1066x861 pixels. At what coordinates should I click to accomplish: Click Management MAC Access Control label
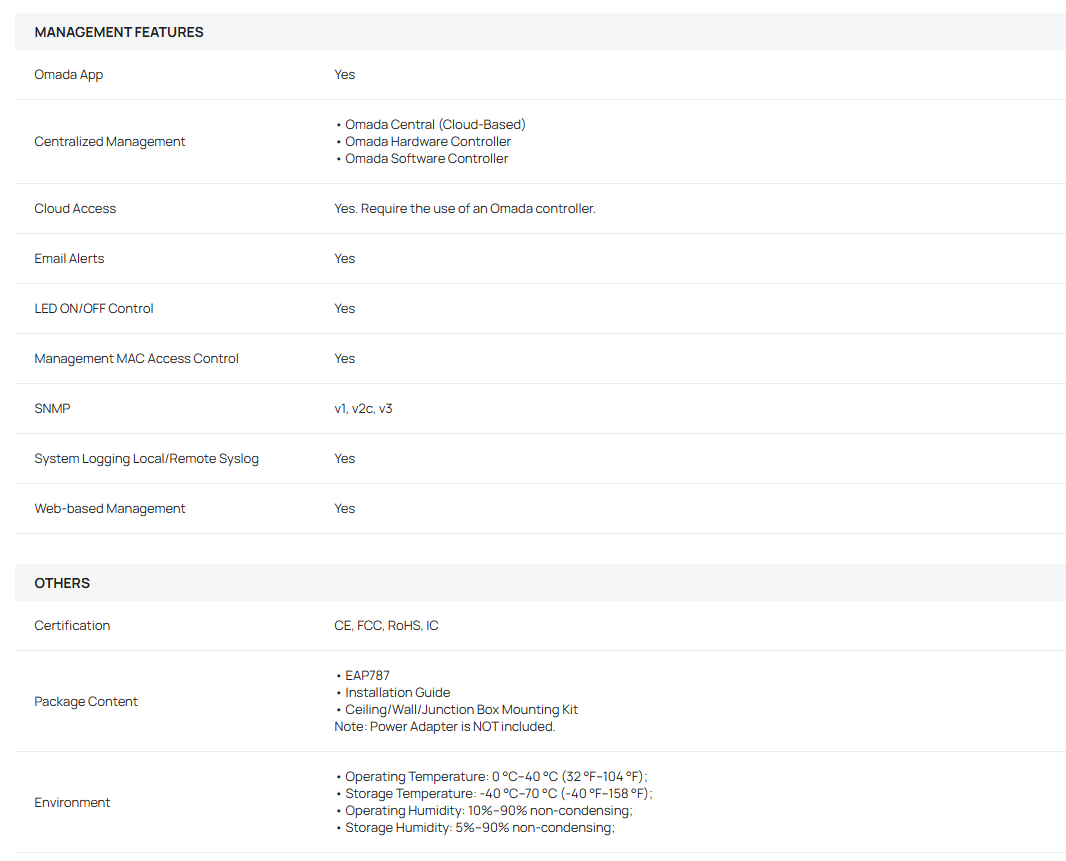pos(136,359)
